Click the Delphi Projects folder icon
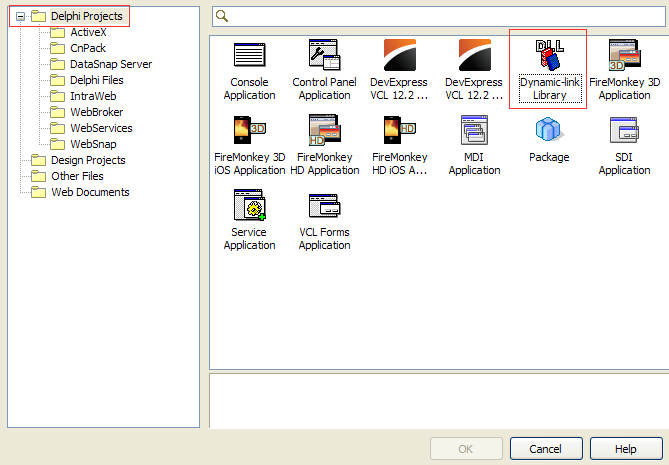 tap(38, 17)
